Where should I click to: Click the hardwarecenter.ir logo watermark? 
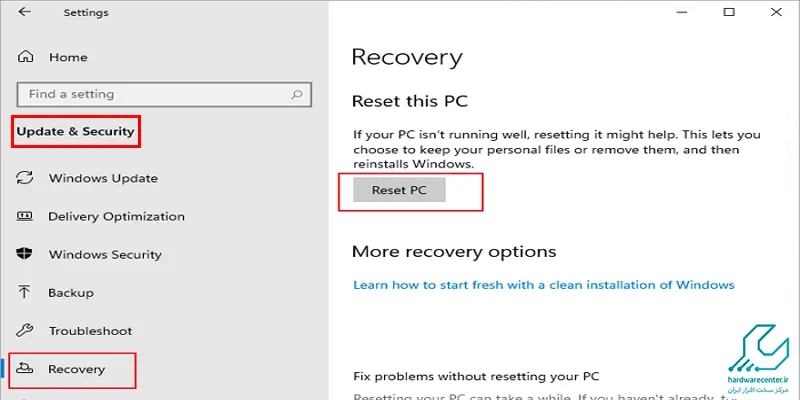click(759, 361)
